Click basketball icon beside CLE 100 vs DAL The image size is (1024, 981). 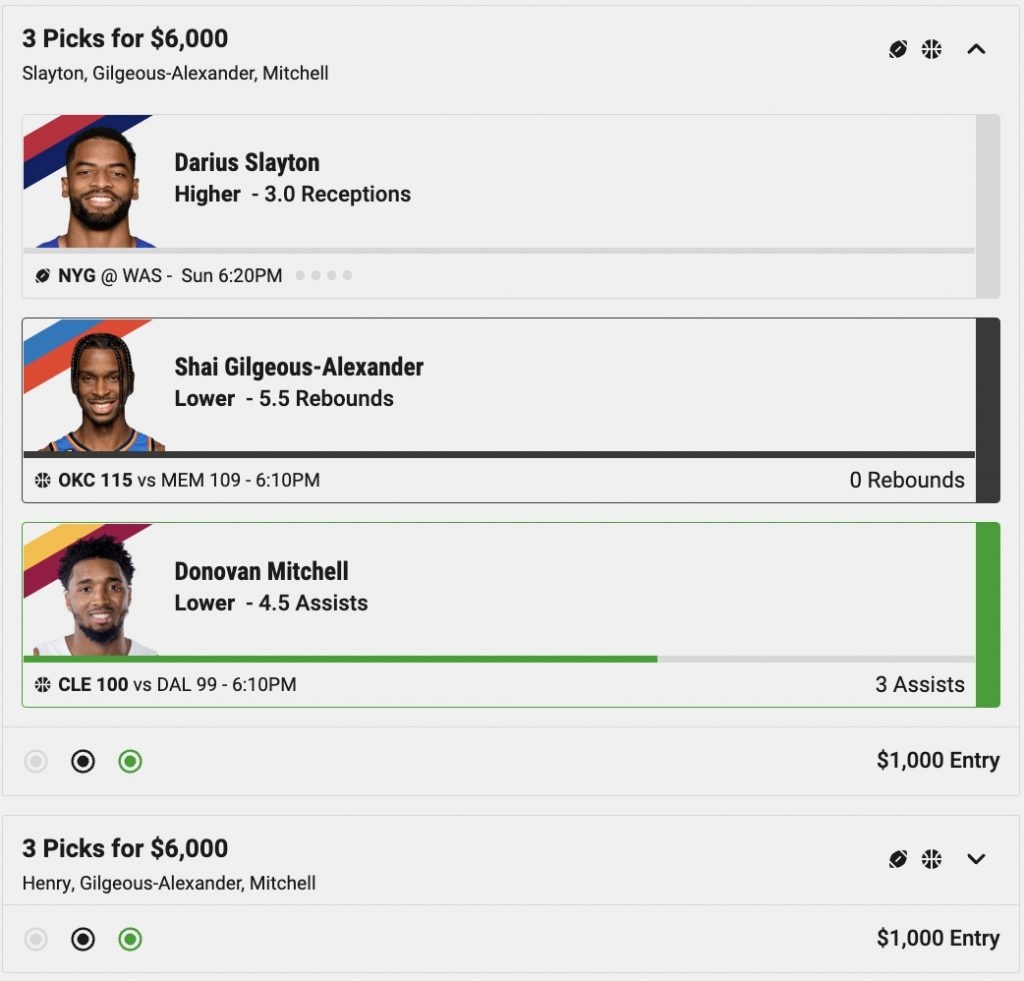pos(42,684)
